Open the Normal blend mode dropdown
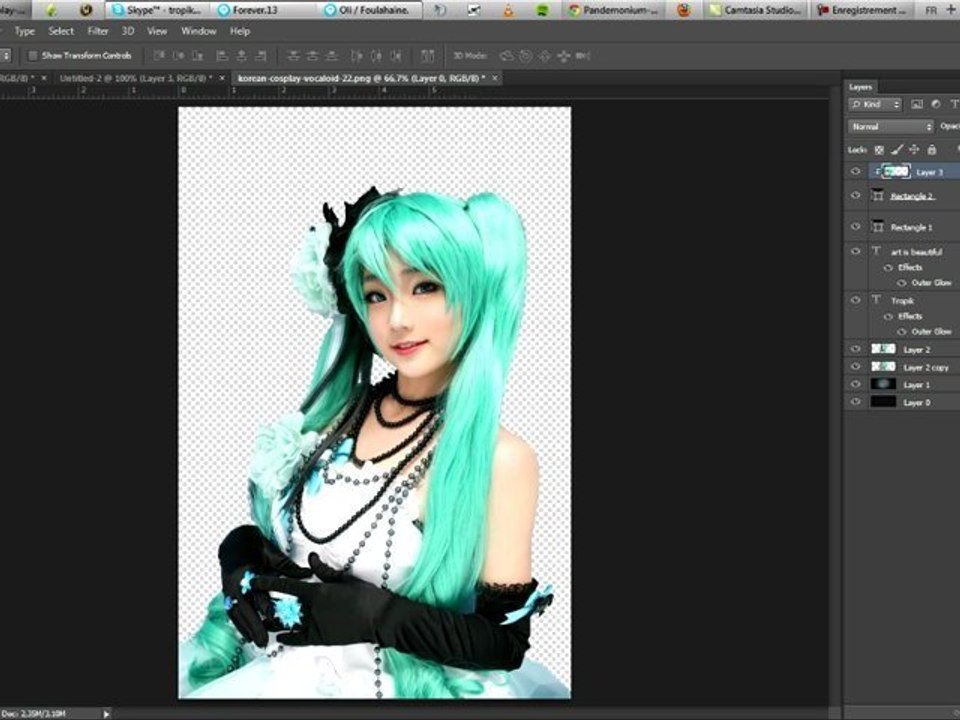This screenshot has height=720, width=960. click(891, 127)
